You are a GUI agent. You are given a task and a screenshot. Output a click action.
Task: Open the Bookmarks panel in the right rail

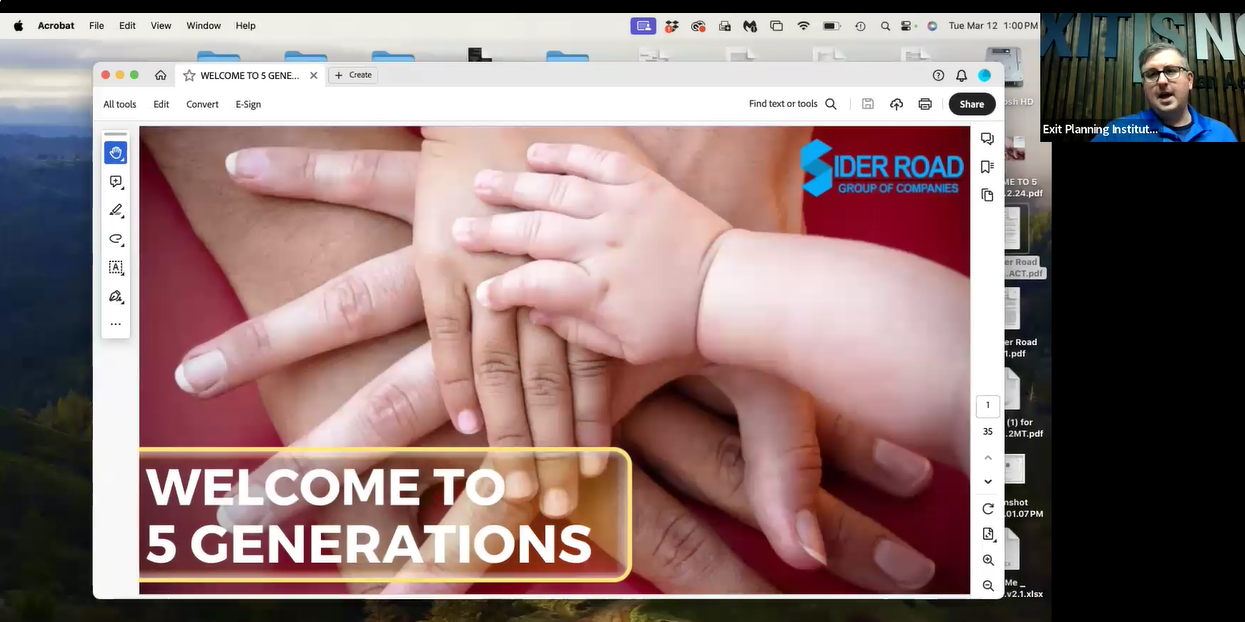987,167
